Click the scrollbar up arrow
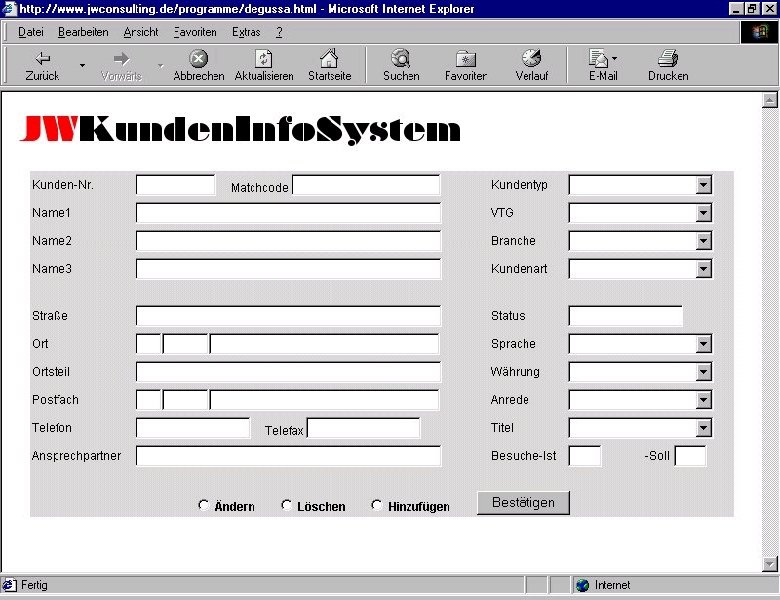This screenshot has height=600, width=780. coord(770,100)
